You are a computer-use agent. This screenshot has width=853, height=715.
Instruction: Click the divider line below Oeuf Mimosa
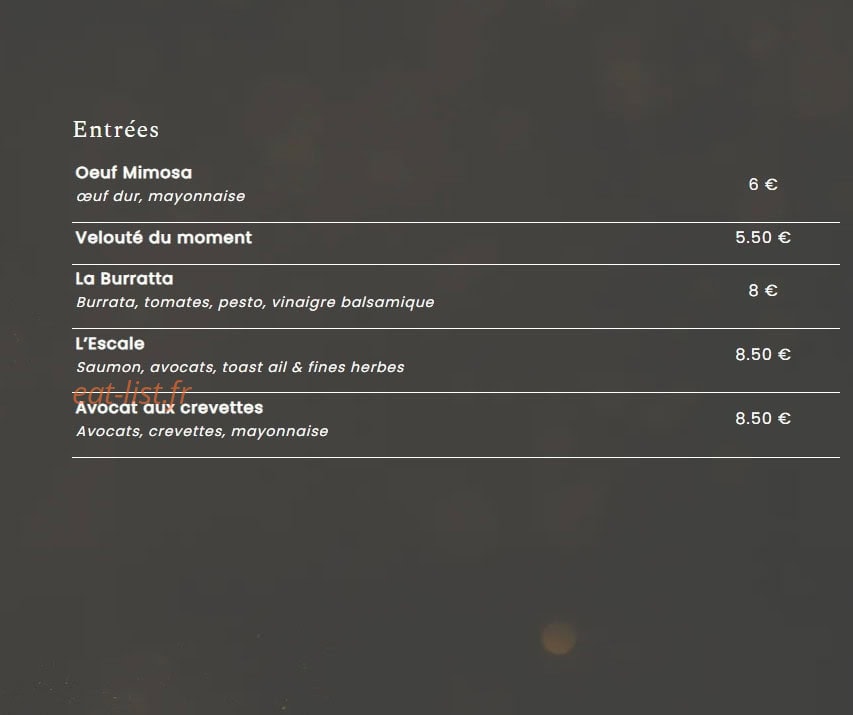pos(456,223)
